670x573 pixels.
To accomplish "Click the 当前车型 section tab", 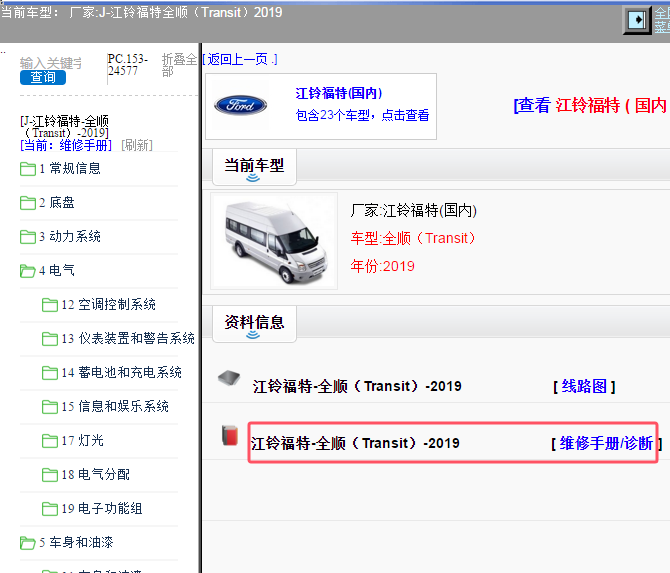I will pos(254,167).
